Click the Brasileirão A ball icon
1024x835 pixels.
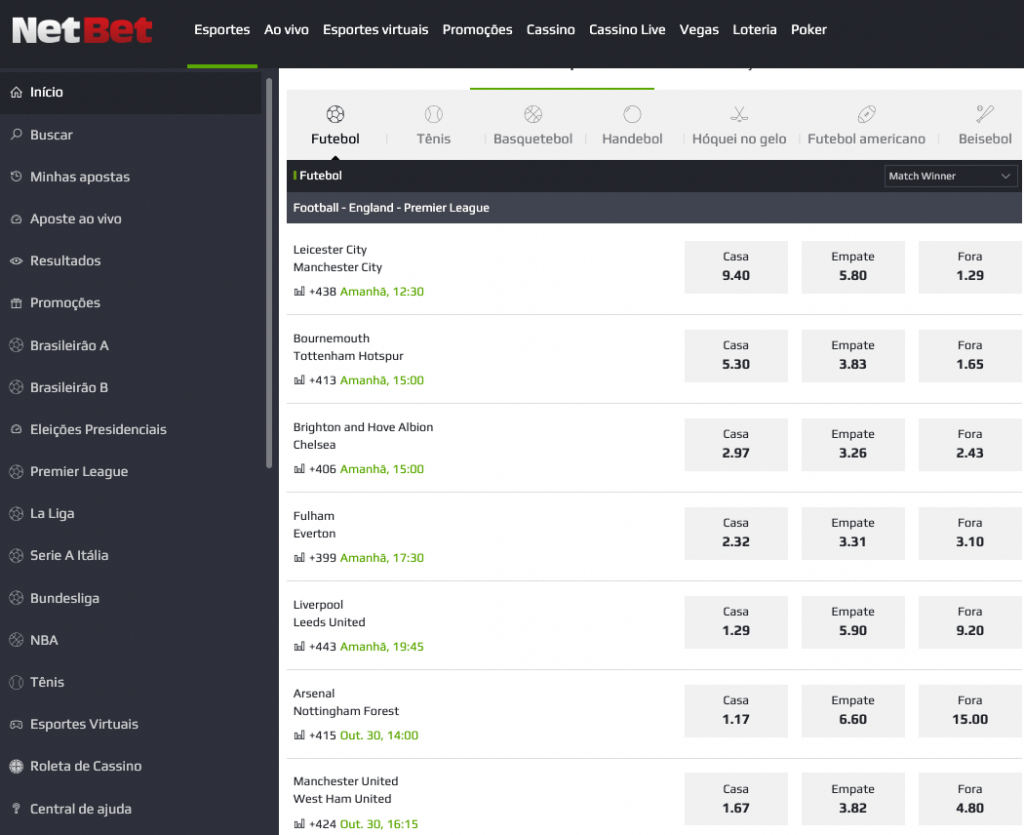(16, 345)
